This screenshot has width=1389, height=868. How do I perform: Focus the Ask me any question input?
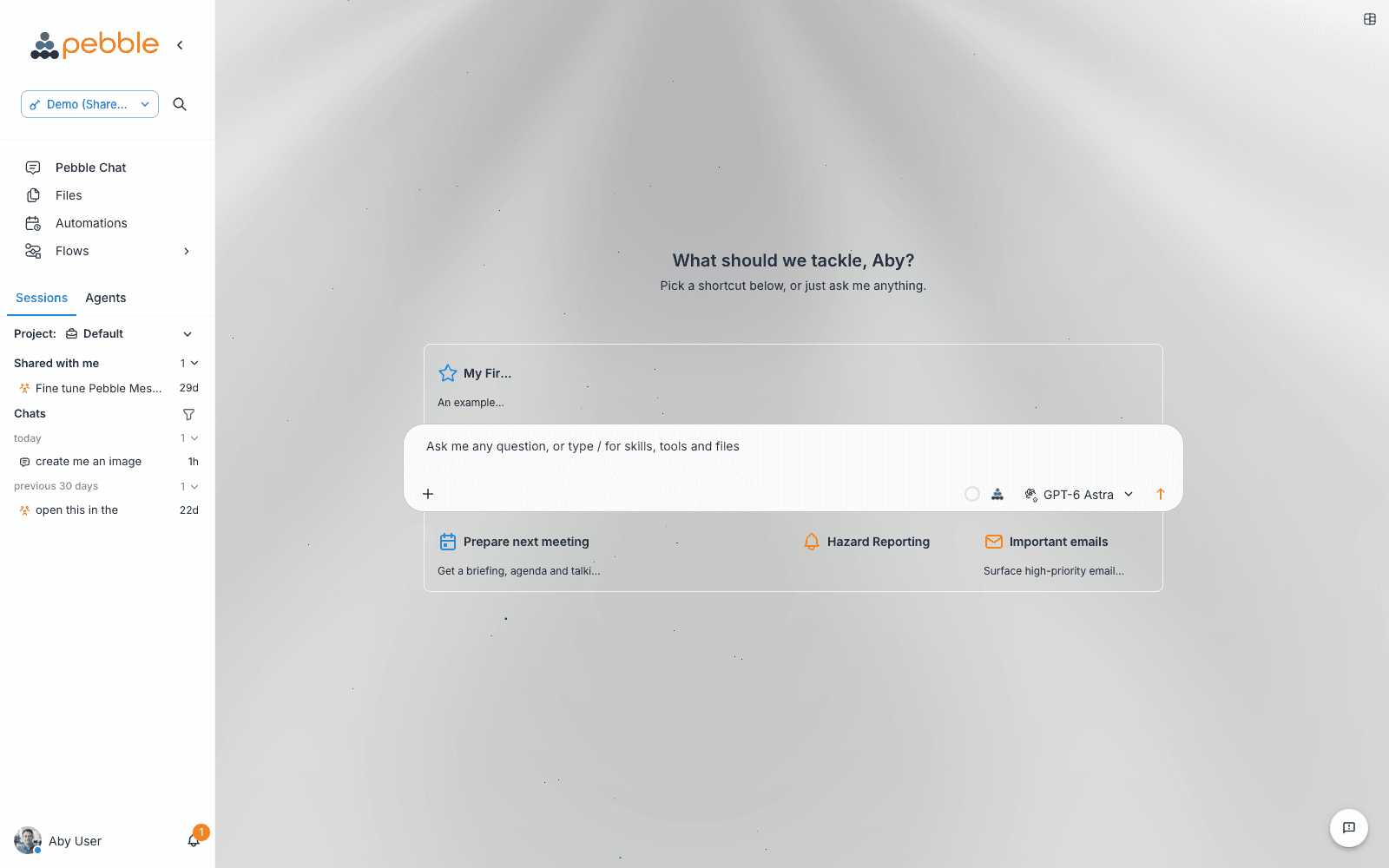click(x=793, y=446)
